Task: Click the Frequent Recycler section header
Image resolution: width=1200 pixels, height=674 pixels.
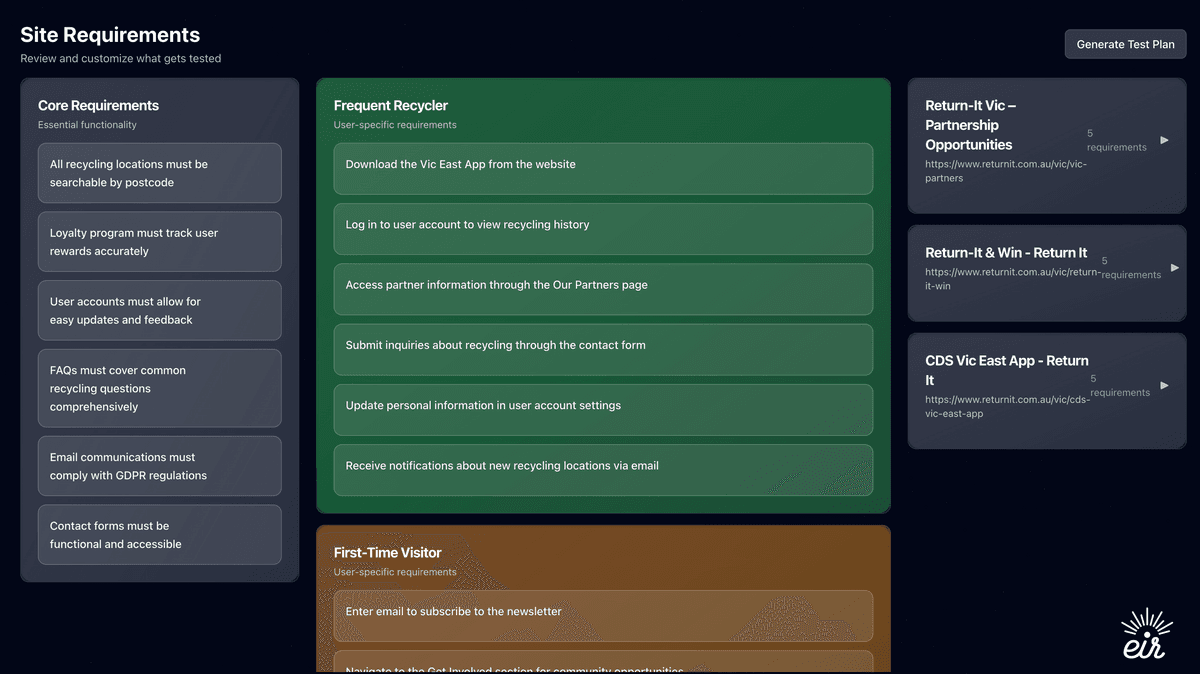Action: click(x=390, y=105)
